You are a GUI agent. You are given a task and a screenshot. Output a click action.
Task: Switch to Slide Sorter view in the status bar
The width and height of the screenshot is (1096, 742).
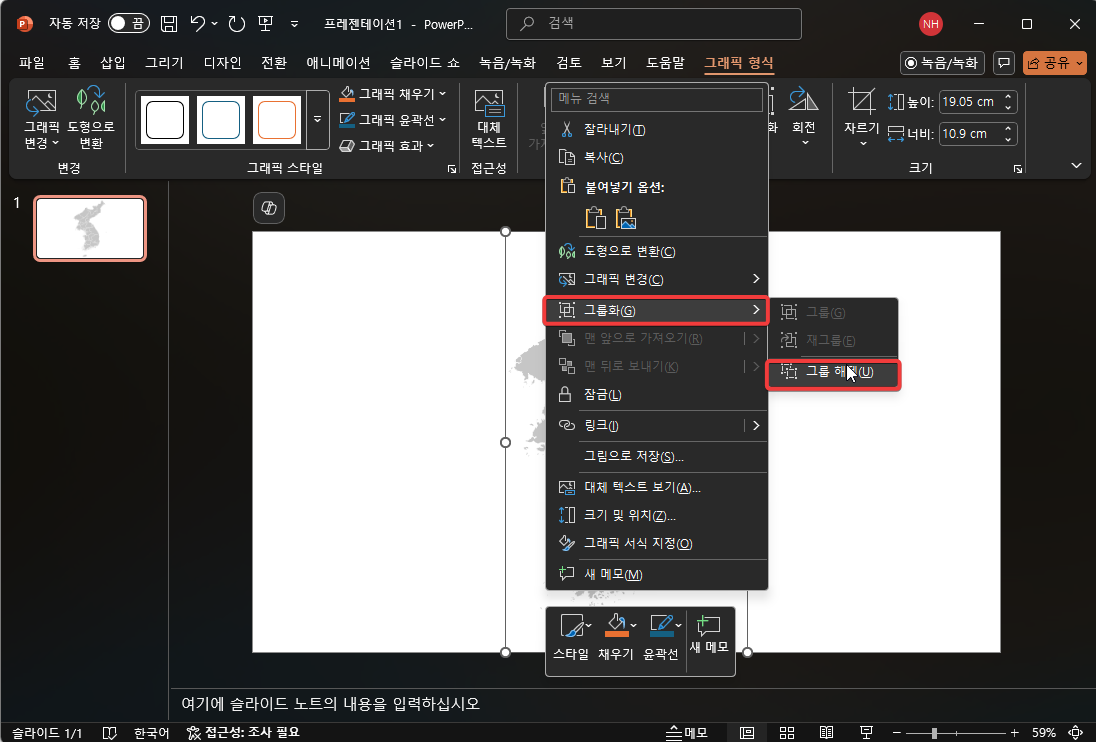click(x=787, y=732)
